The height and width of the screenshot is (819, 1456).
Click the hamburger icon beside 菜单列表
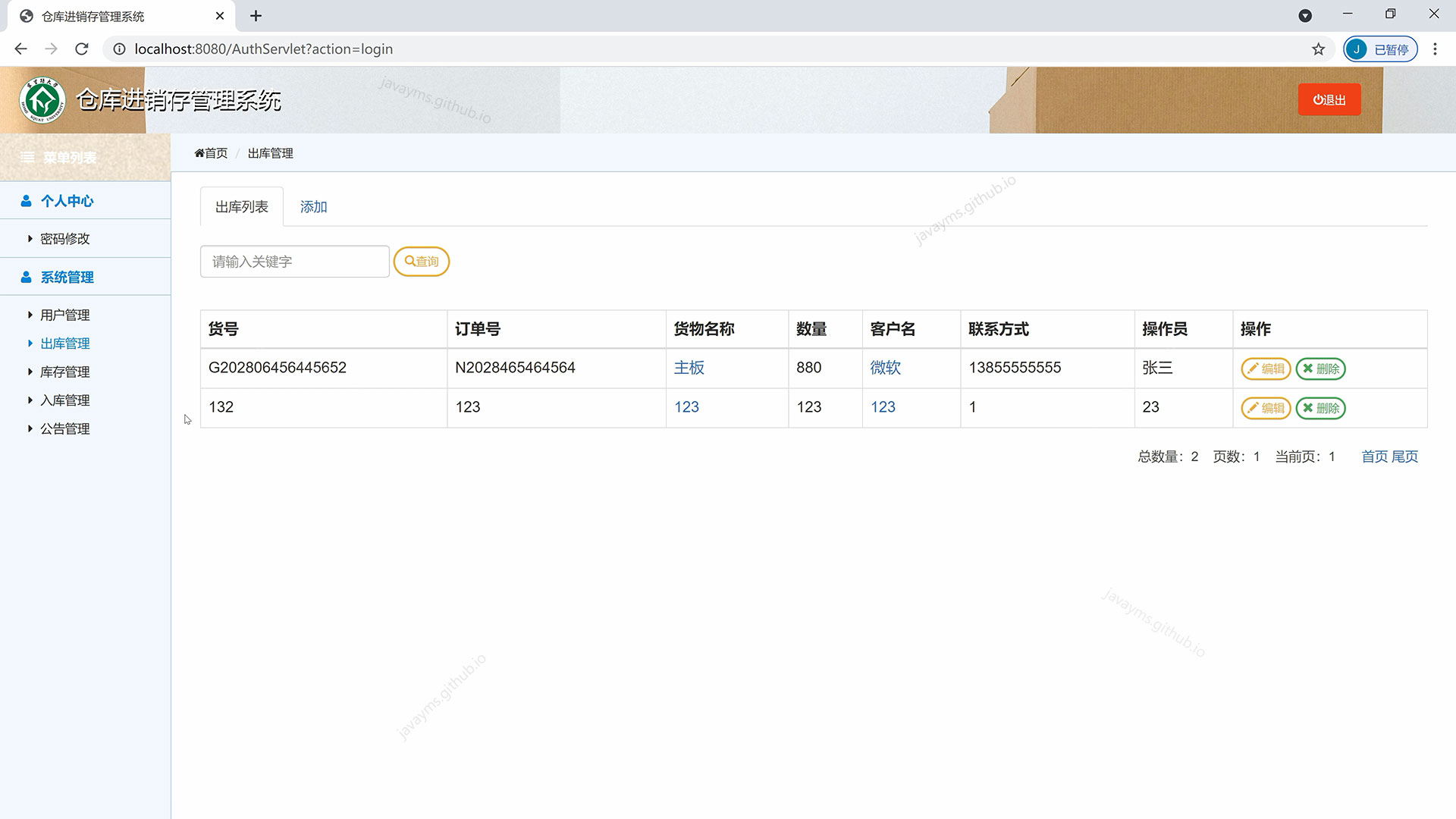(27, 157)
